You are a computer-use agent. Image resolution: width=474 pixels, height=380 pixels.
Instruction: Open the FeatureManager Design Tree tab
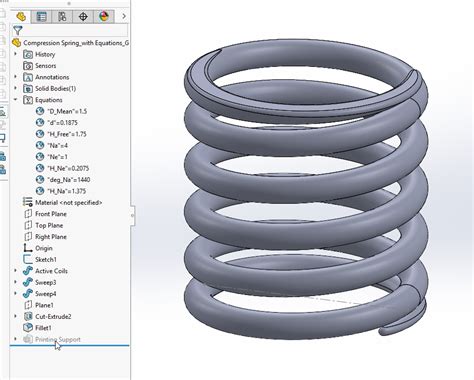21,16
